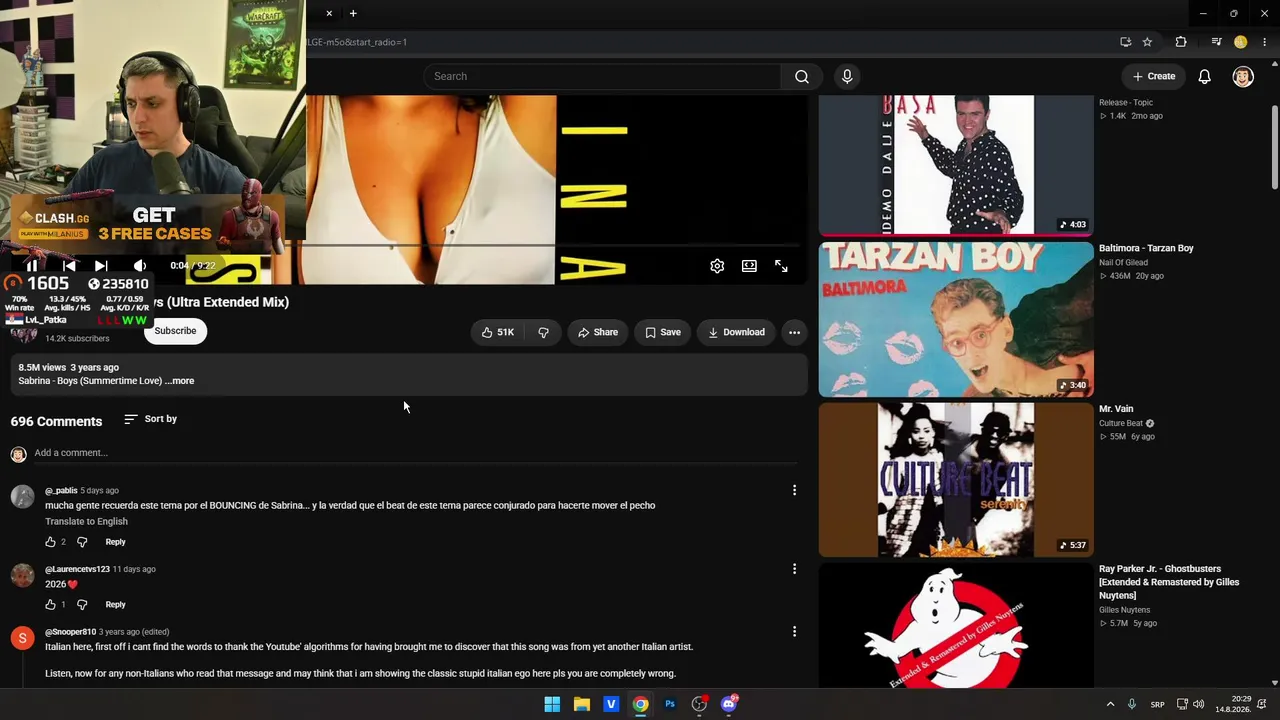Seek in the video progress bar

(554, 245)
